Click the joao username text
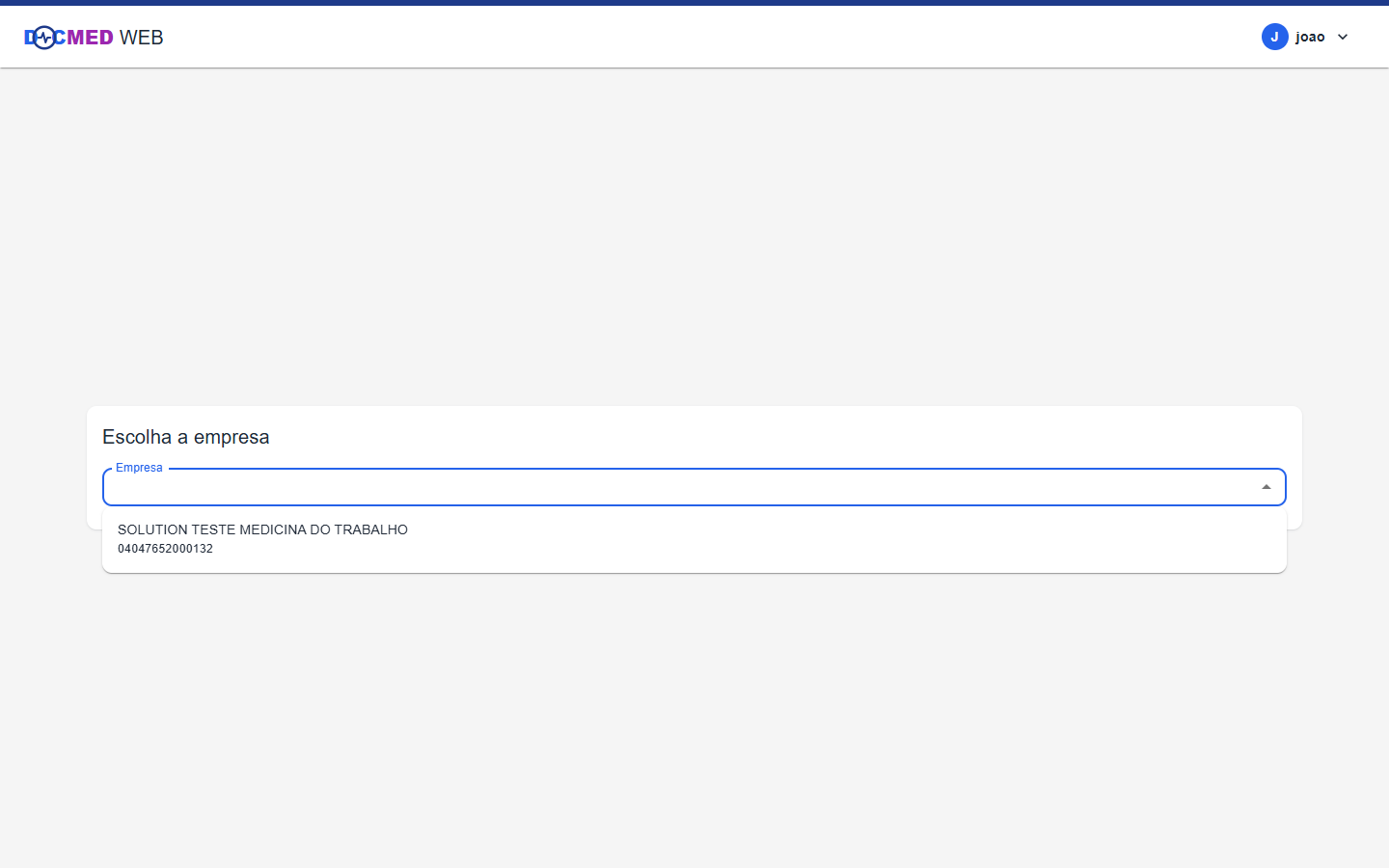 [1310, 37]
